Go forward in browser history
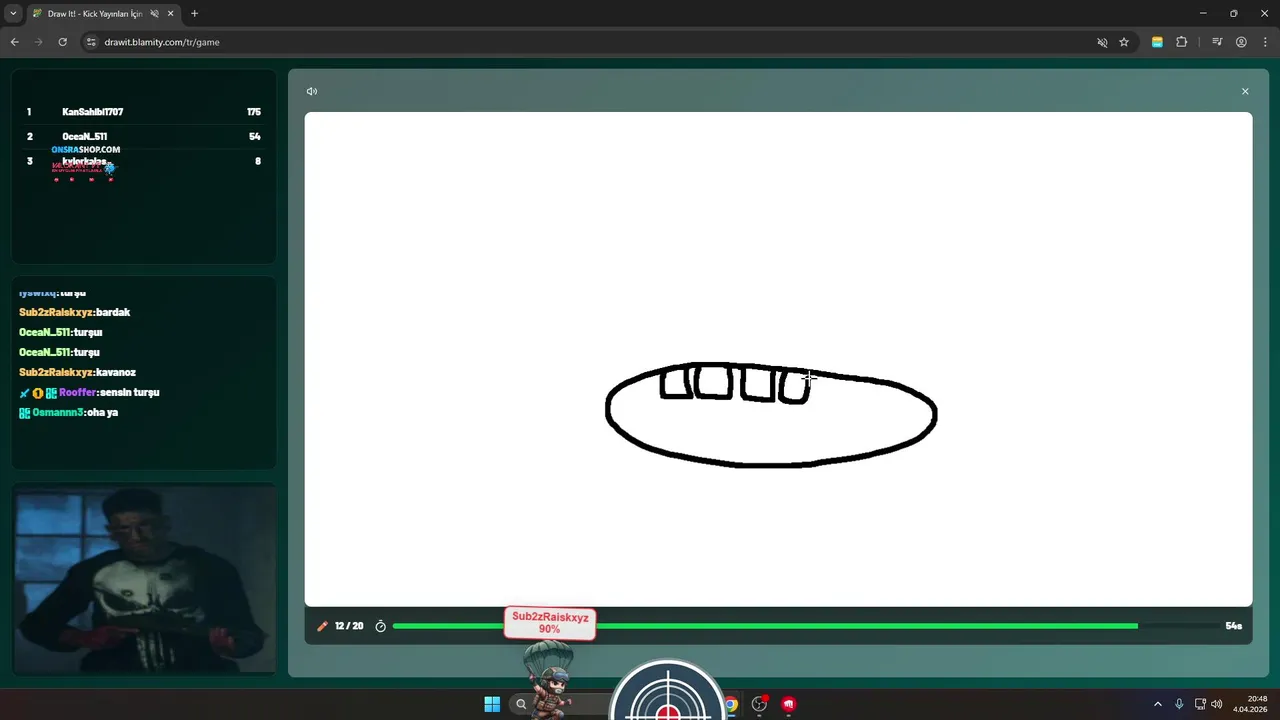This screenshot has width=1280, height=720. pos(39,42)
